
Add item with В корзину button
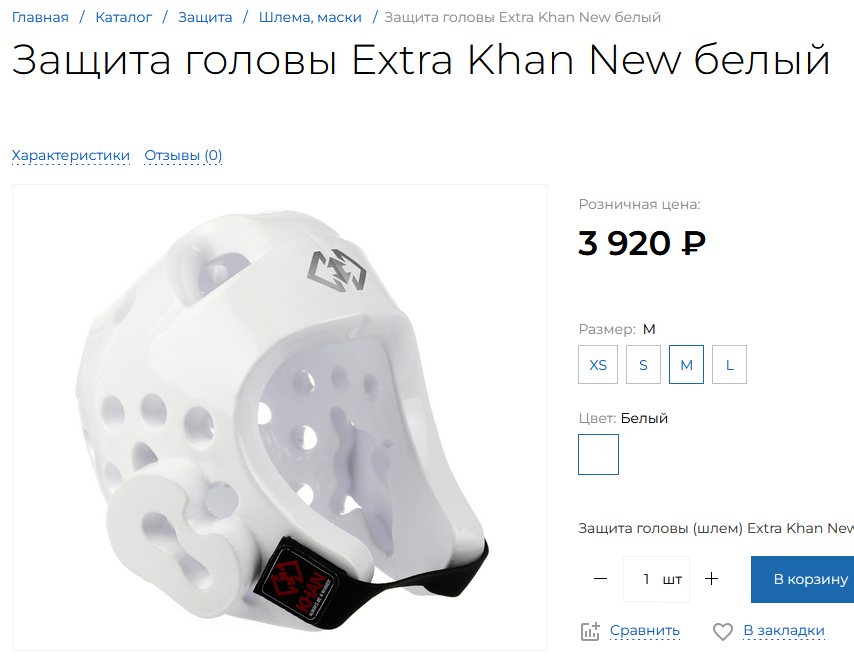click(802, 579)
